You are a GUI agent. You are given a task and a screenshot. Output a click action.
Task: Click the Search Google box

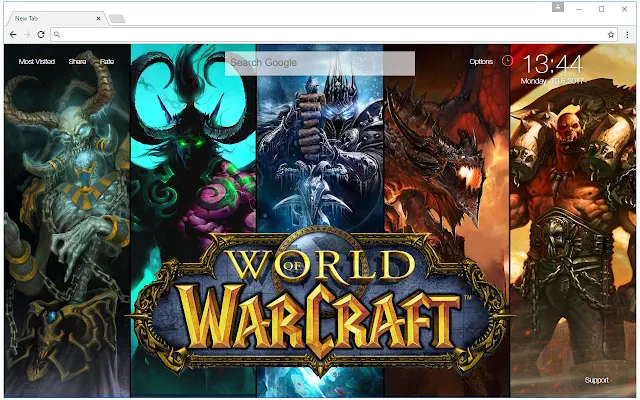coord(320,63)
